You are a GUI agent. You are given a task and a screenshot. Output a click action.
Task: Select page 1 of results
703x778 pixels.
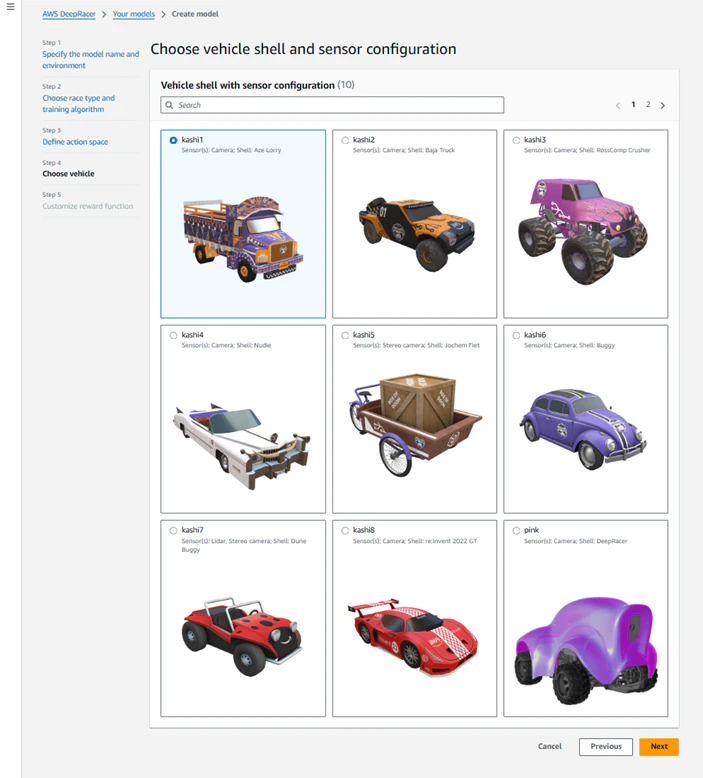click(633, 105)
